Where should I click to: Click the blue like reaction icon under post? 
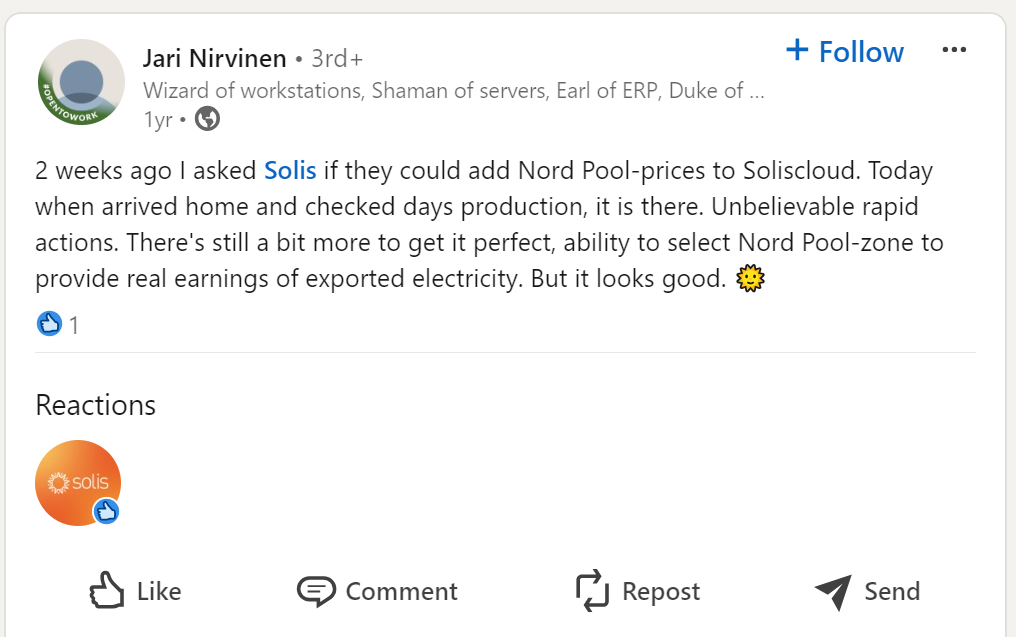[x=49, y=324]
